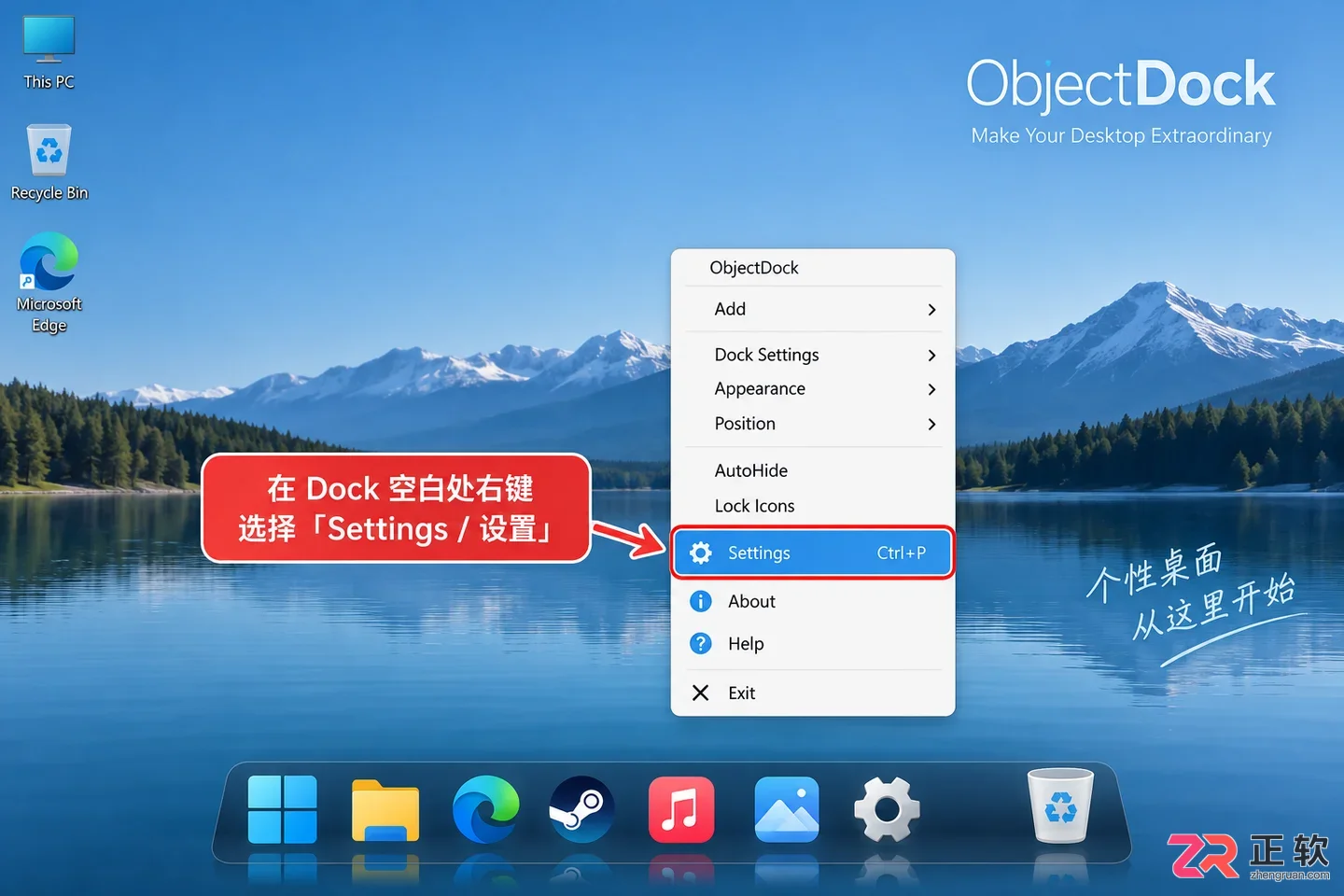
Task: Expand the Dock Settings submenu arrow
Action: (x=931, y=356)
